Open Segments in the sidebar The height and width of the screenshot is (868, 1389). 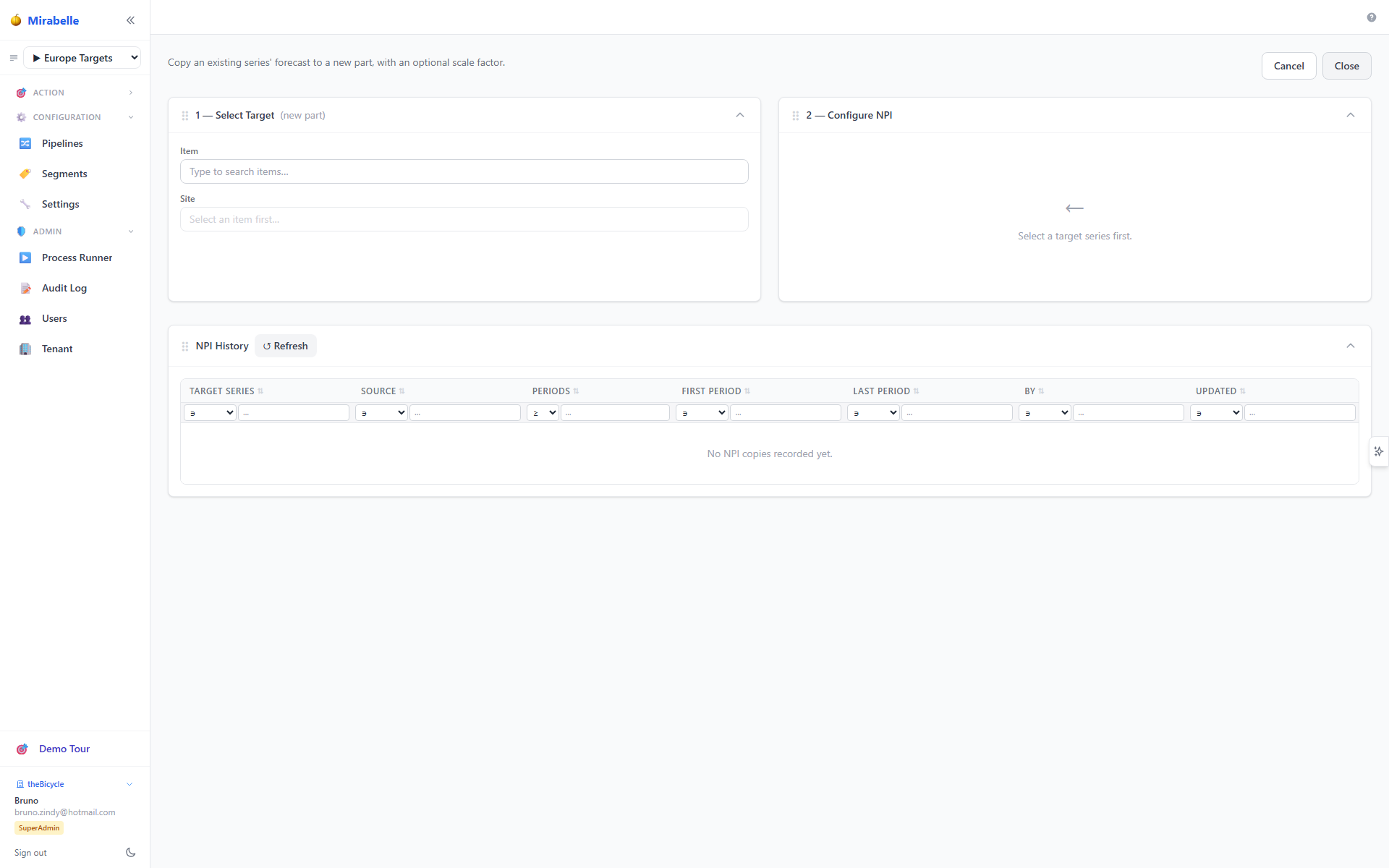(64, 174)
